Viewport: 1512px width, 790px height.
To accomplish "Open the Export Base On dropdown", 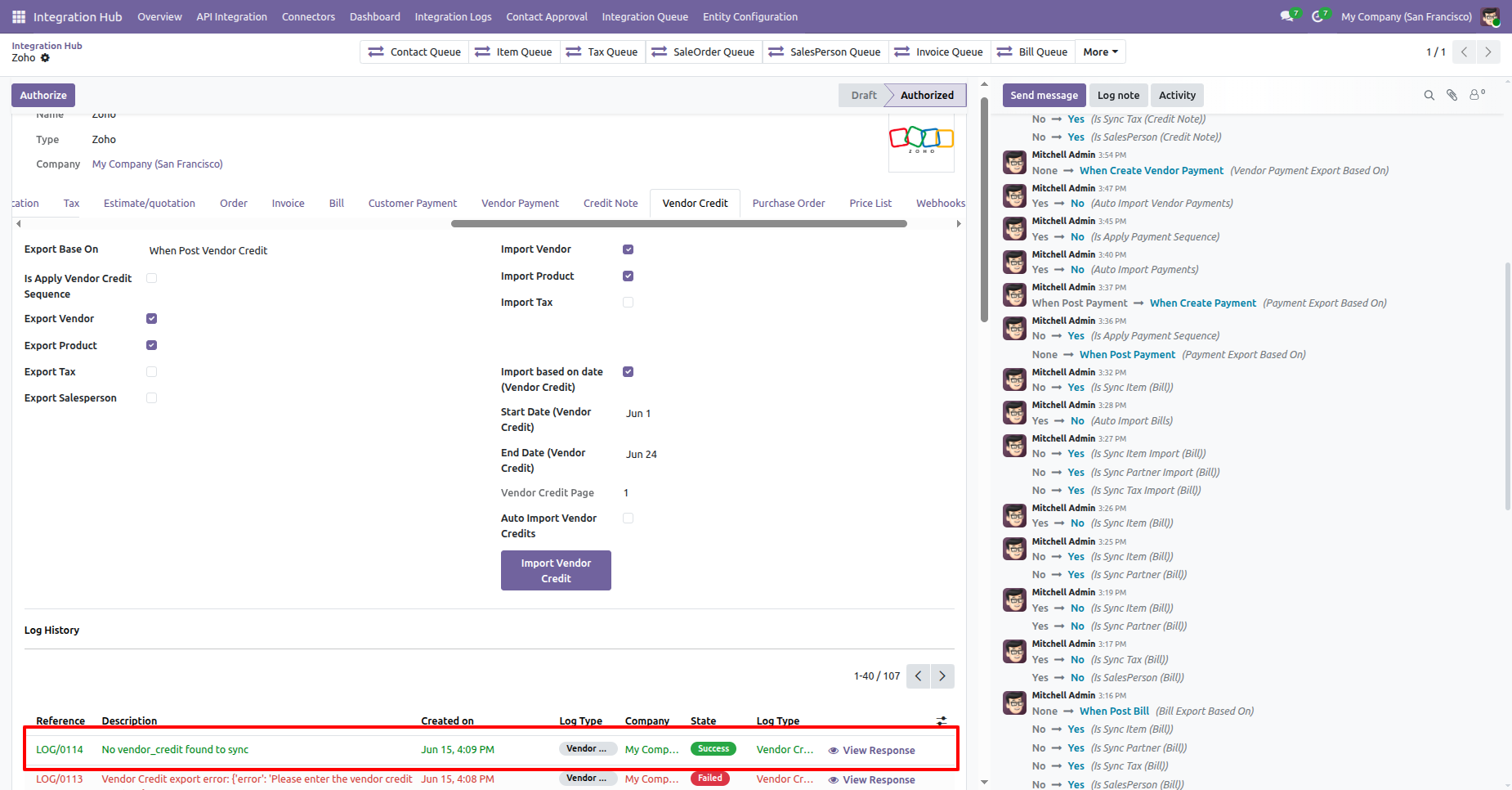I will (311, 251).
